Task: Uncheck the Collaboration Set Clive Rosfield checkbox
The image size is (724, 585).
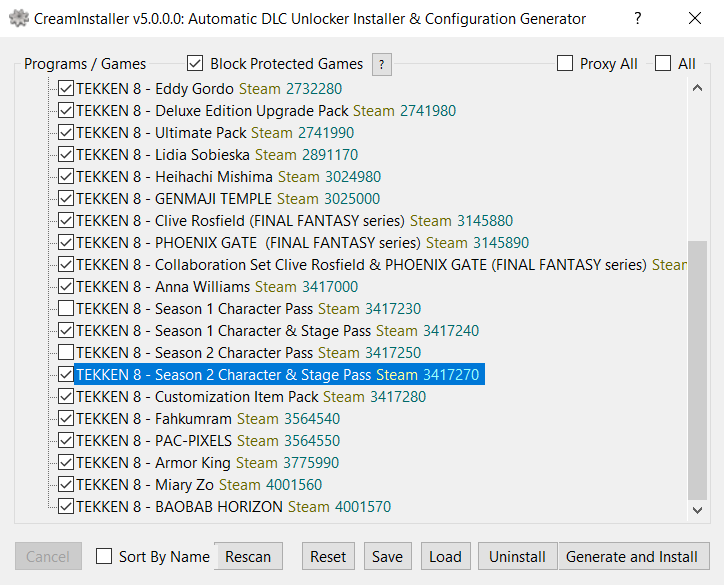Action: 66,265
